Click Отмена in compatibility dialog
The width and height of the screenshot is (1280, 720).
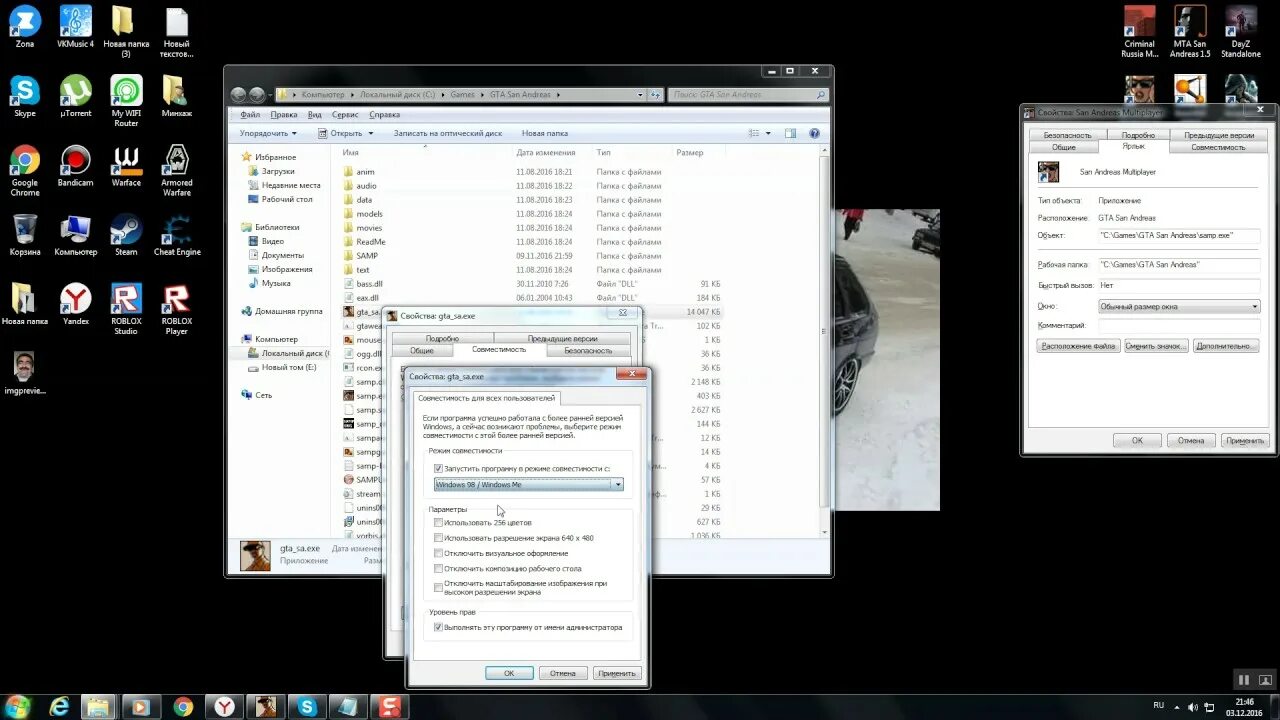tap(563, 673)
